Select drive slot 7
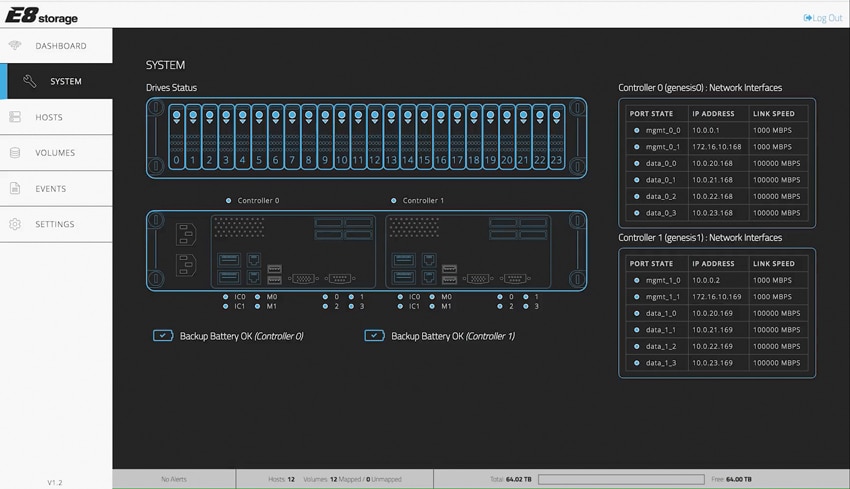Image resolution: width=850 pixels, height=489 pixels. coord(292,138)
